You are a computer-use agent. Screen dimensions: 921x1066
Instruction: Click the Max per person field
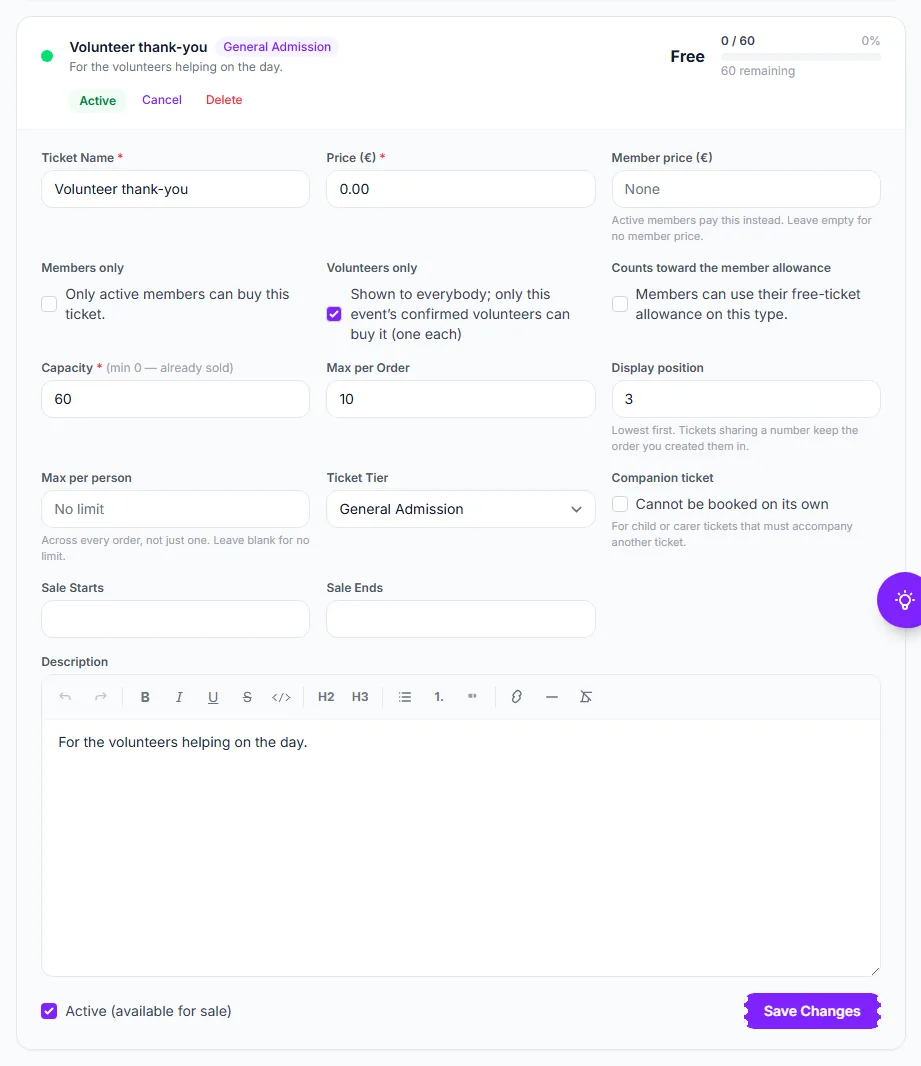(175, 509)
